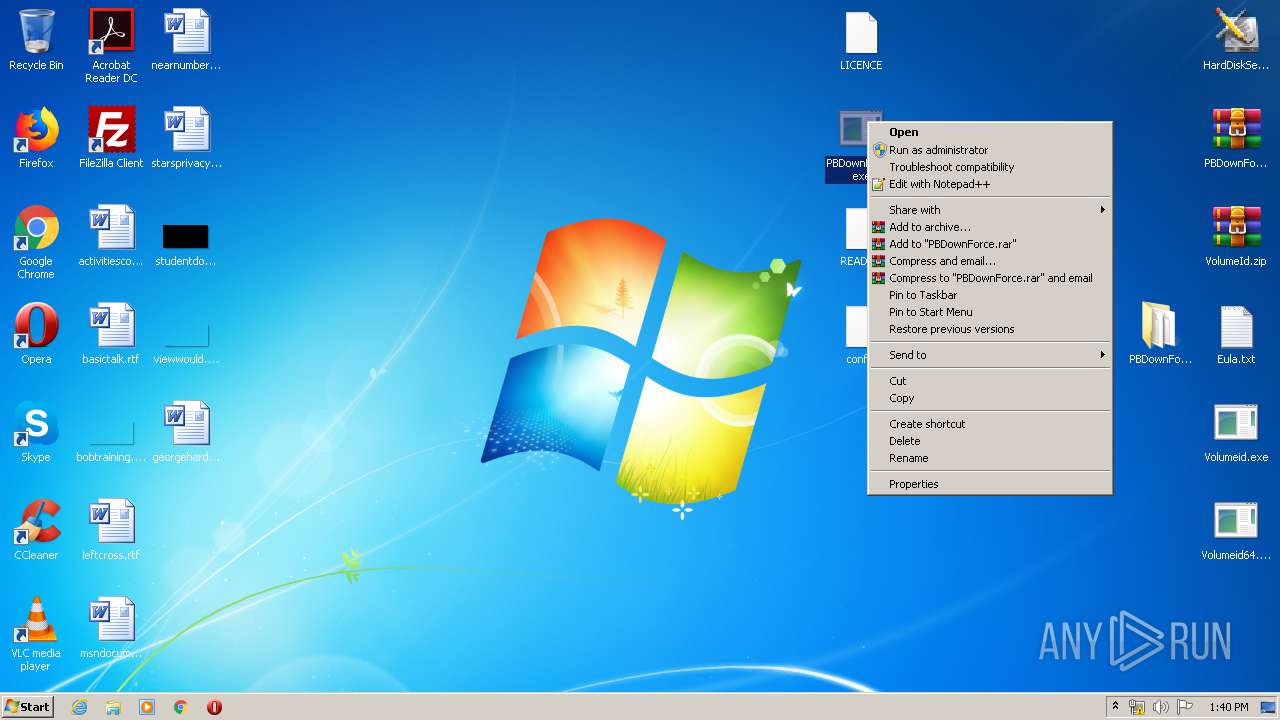This screenshot has height=720, width=1280.
Task: Choose Compress and email...
Action: (x=990, y=261)
